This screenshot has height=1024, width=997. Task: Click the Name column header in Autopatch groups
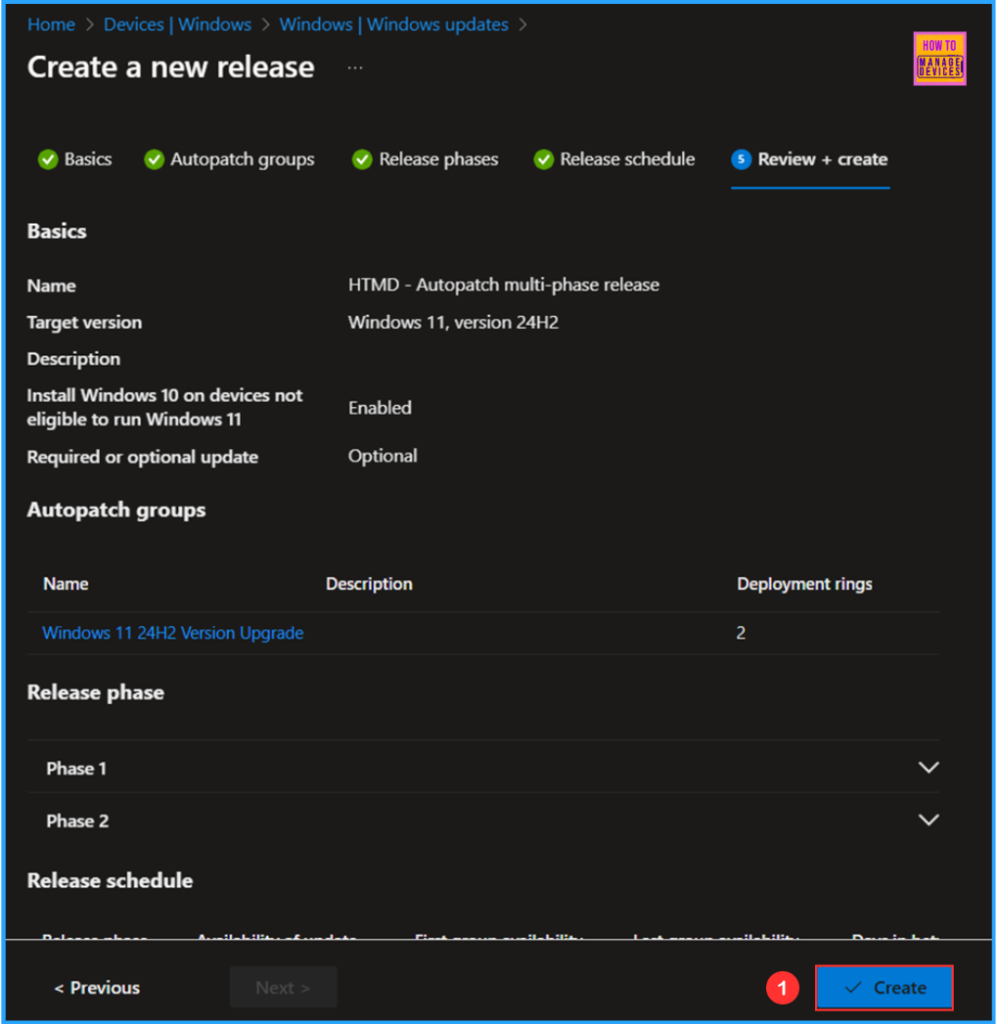[x=66, y=584]
